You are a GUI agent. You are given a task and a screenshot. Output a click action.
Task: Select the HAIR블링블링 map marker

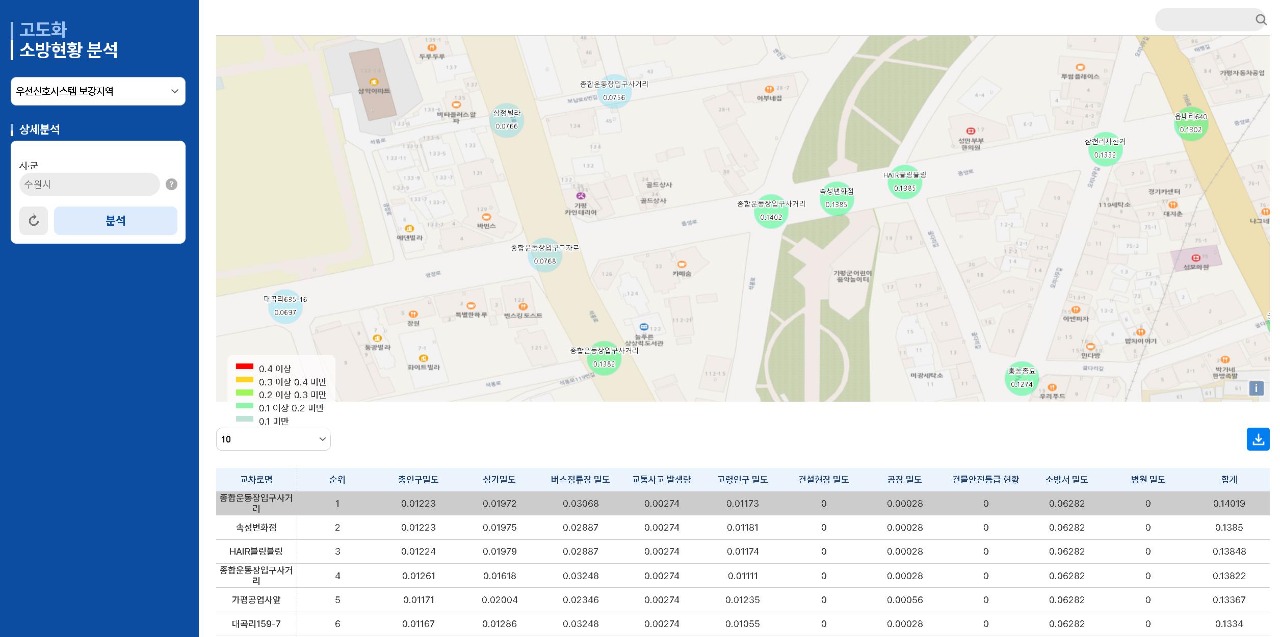tap(904, 183)
